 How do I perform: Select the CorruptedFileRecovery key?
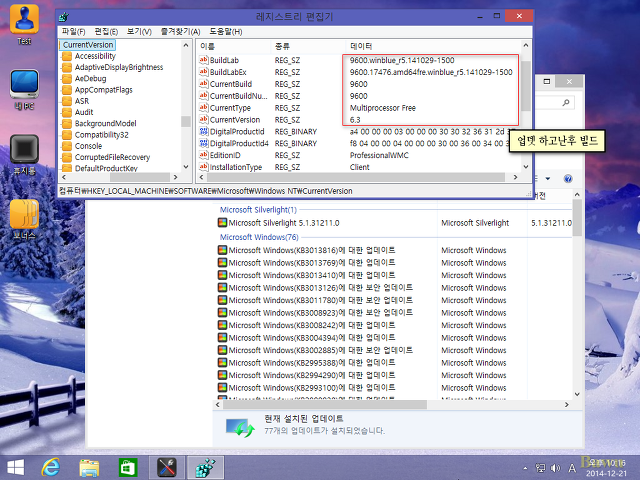click(112, 157)
